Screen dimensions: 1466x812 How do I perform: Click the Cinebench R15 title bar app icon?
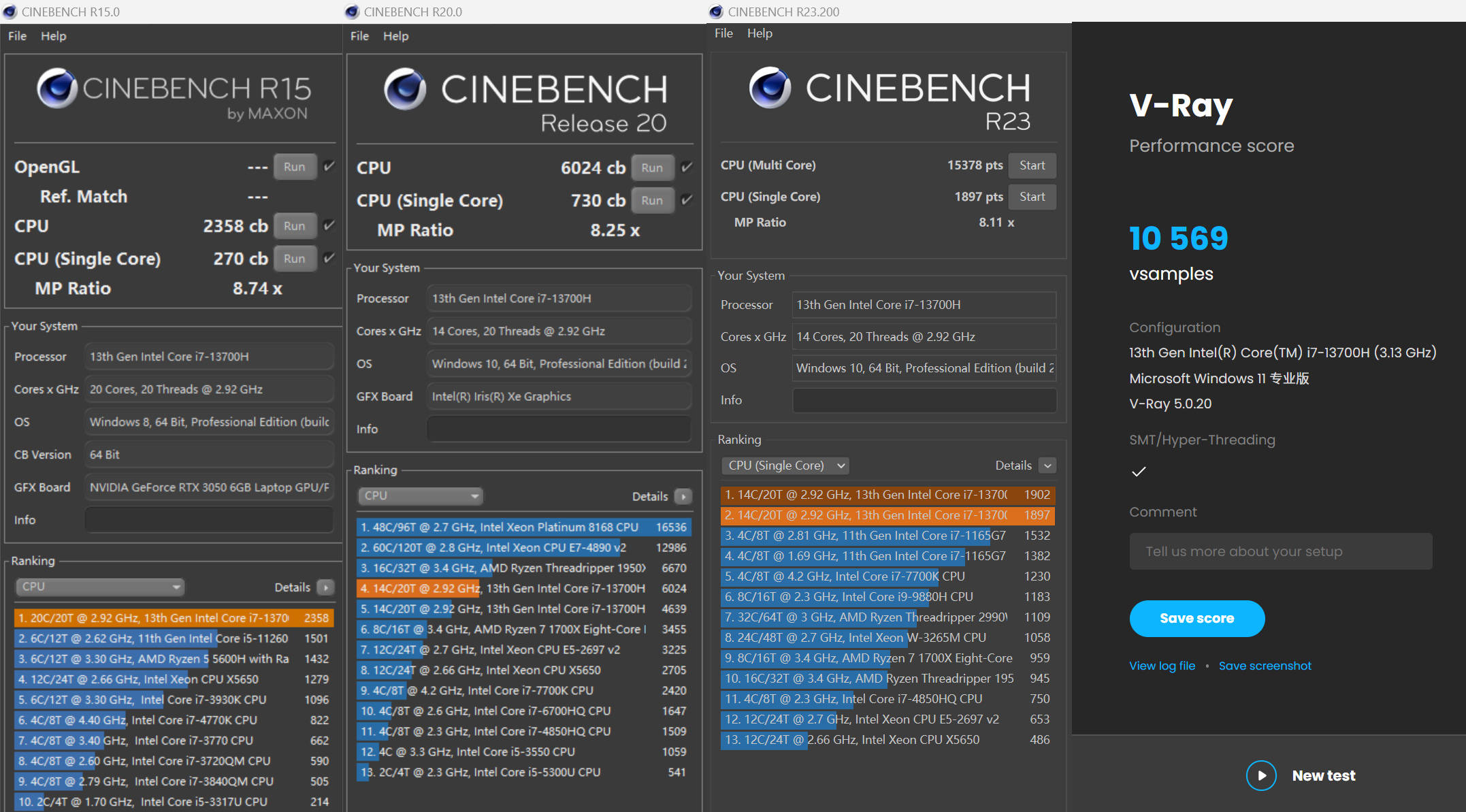[x=10, y=12]
